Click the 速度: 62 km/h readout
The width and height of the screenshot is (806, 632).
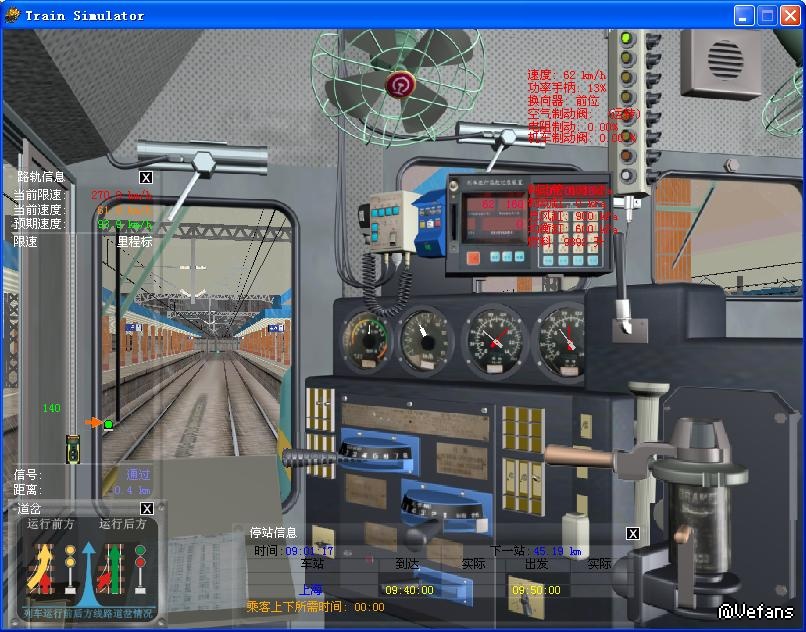566,75
